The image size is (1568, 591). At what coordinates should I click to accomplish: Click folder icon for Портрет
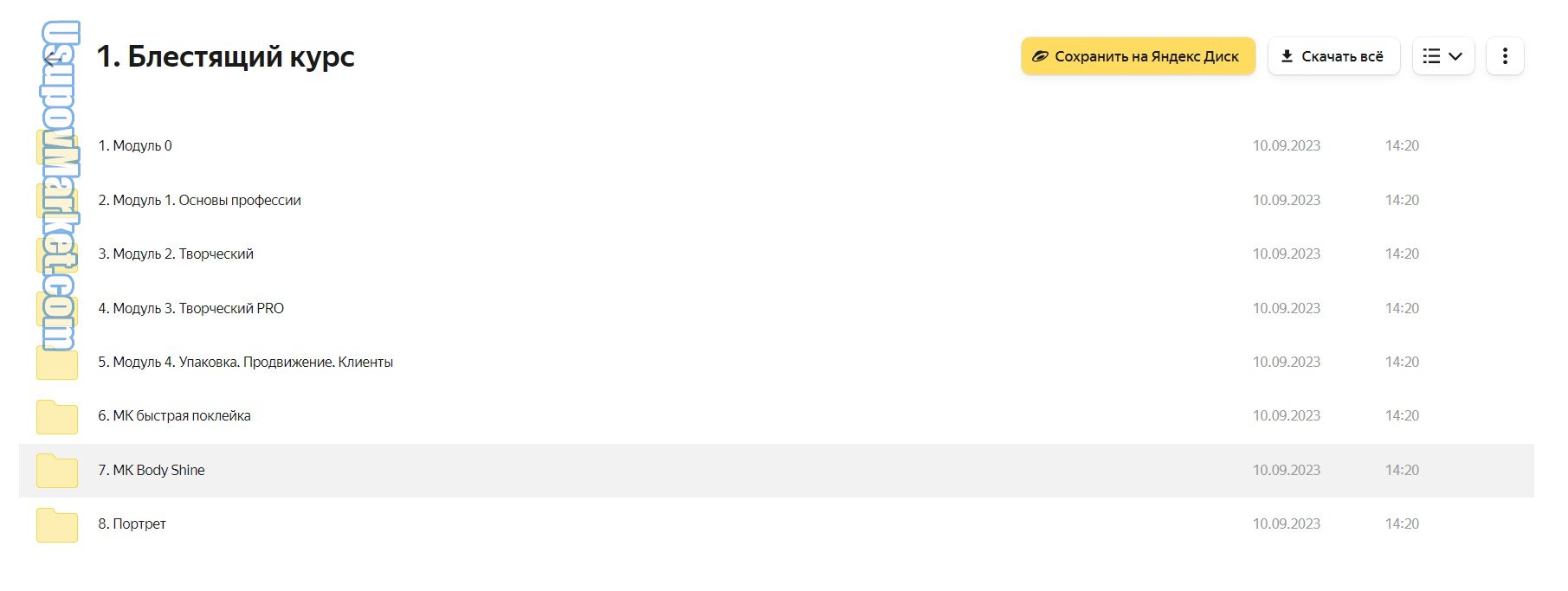(57, 524)
